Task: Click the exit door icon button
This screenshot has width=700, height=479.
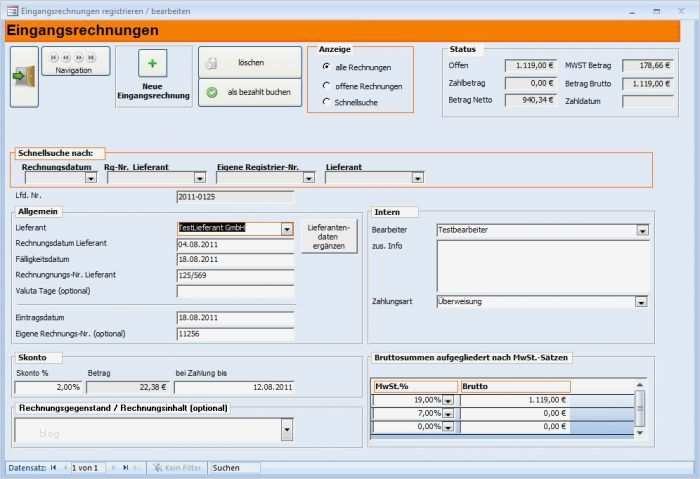Action: click(x=25, y=77)
